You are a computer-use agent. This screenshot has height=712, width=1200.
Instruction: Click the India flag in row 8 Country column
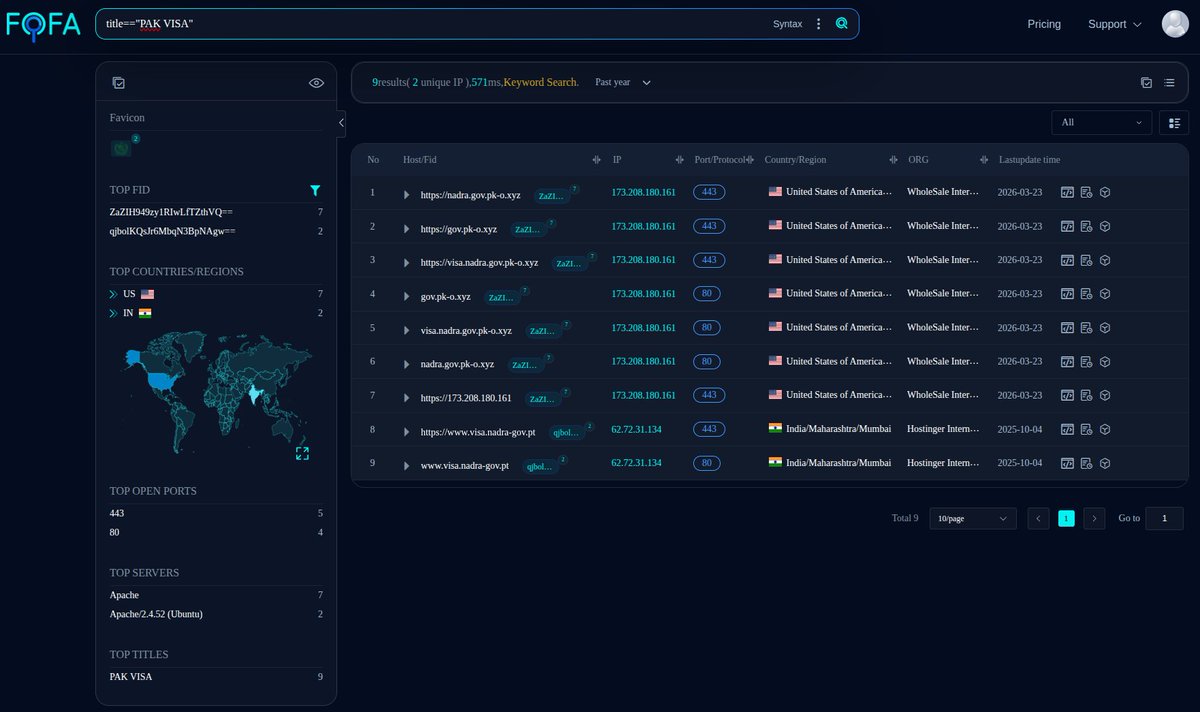[775, 430]
